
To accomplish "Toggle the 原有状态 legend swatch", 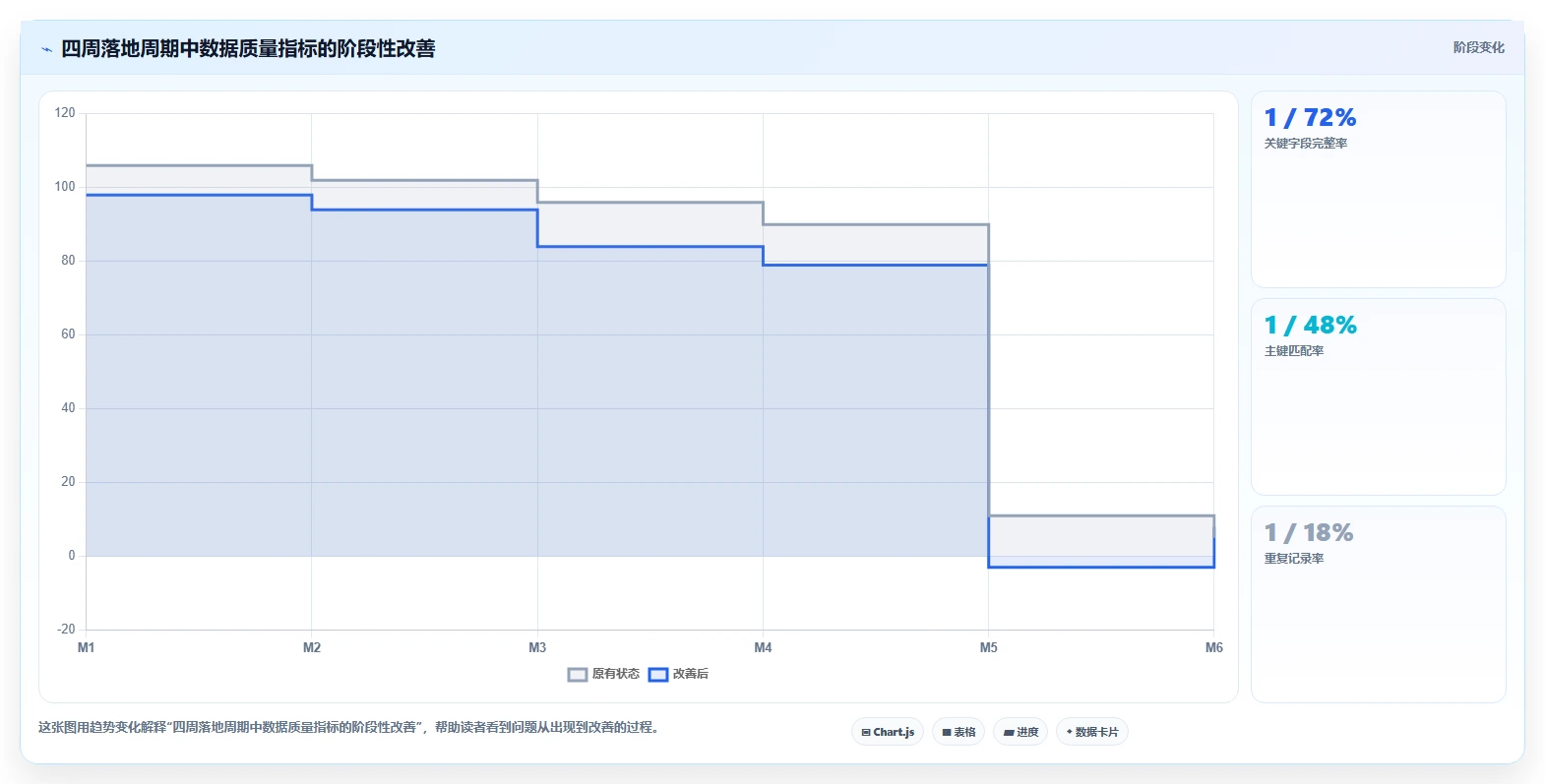I will [x=578, y=674].
